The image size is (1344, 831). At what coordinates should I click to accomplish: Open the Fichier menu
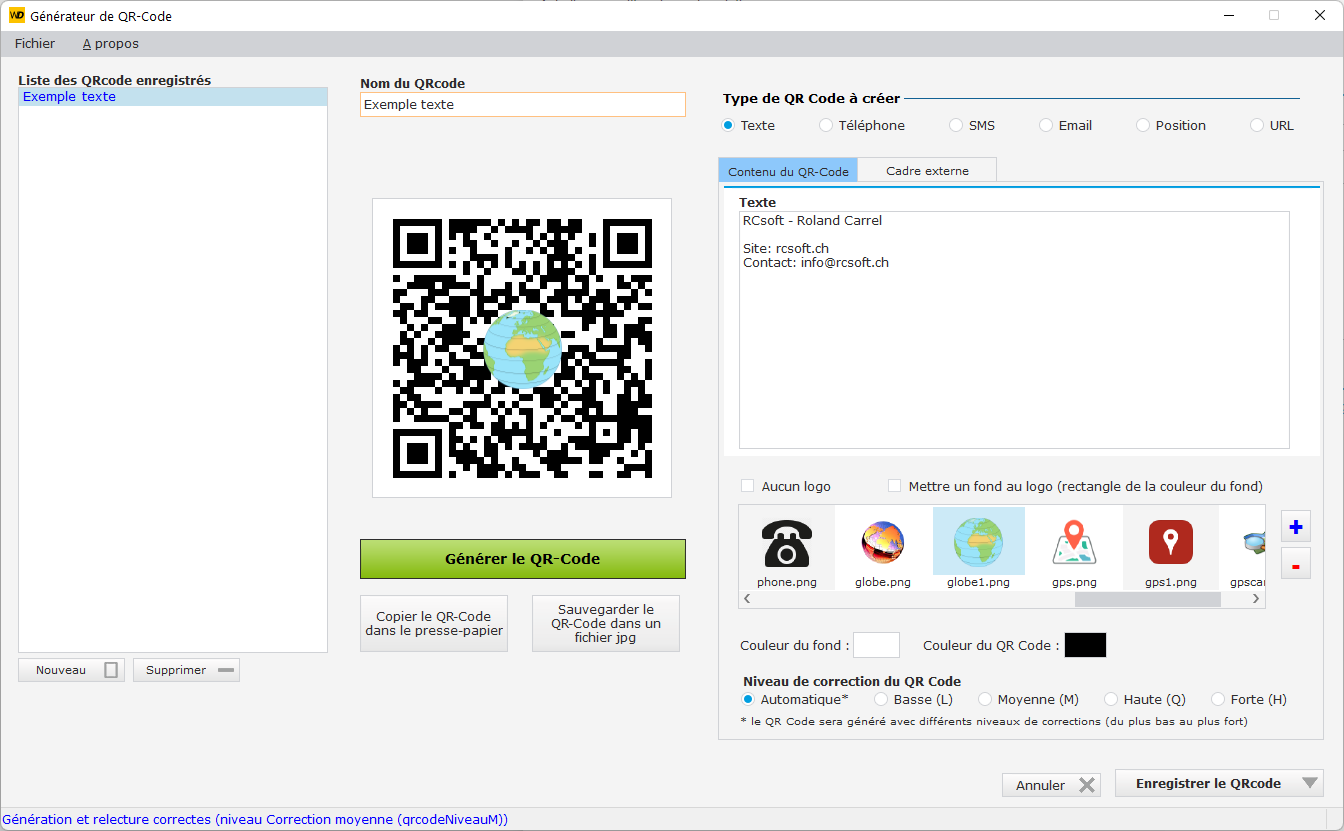pyautogui.click(x=34, y=43)
